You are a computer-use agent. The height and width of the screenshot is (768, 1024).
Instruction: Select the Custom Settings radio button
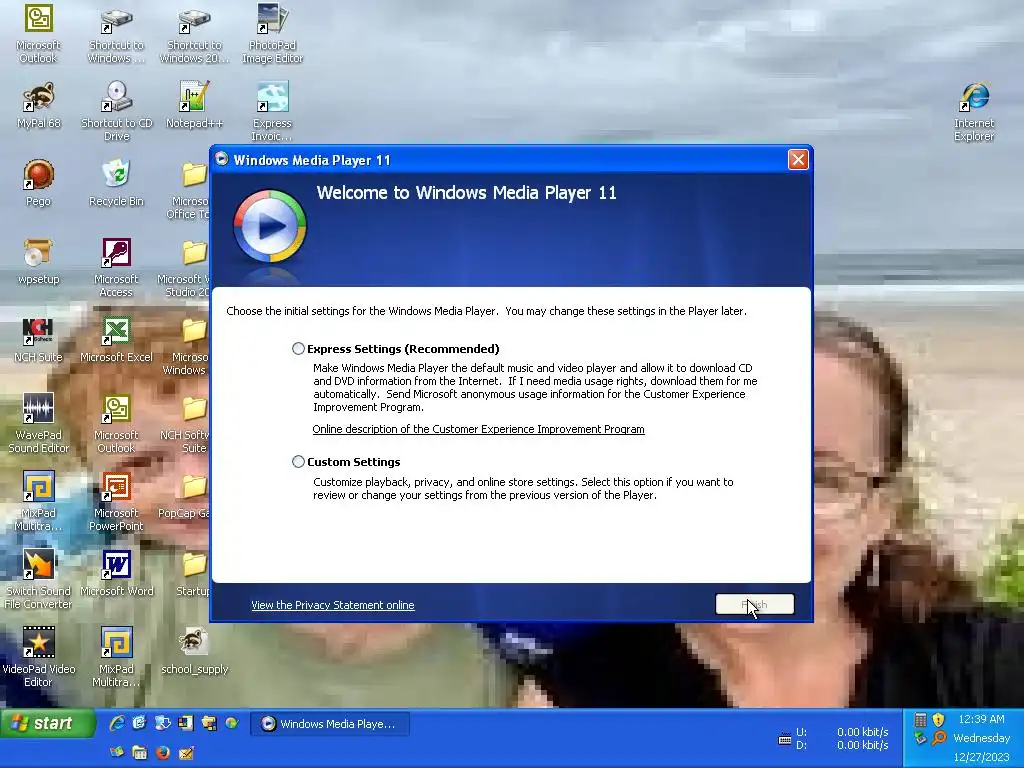tap(298, 462)
